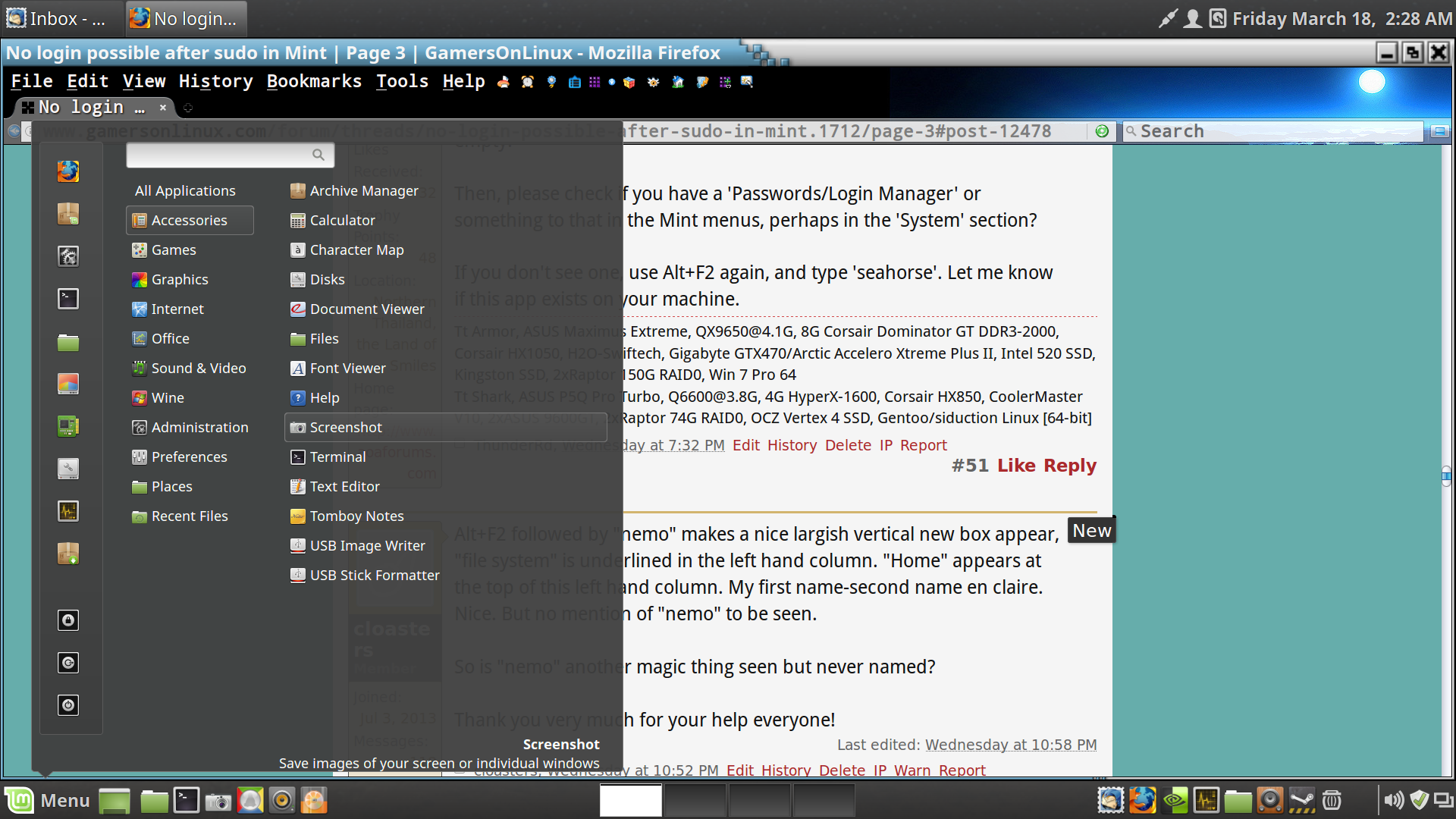
Task: Open the NVIDIA settings icon in bottom panel
Action: pyautogui.click(x=1174, y=800)
